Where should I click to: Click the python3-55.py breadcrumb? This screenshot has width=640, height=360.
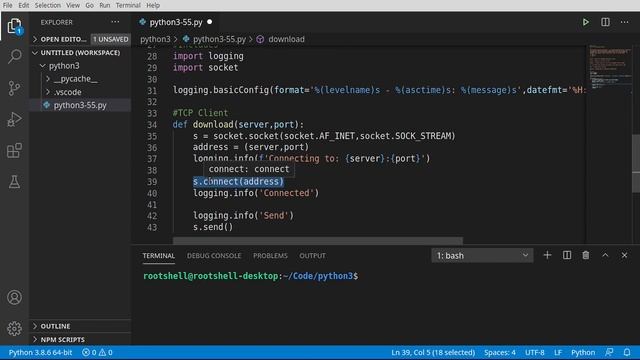coord(214,39)
